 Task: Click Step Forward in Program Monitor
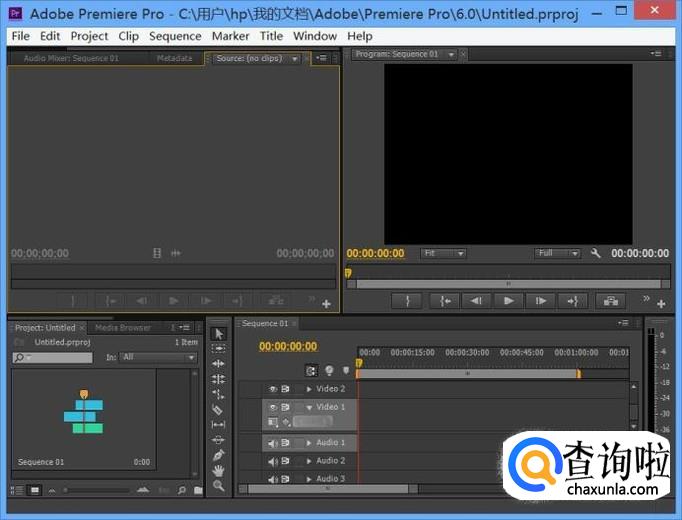(540, 300)
